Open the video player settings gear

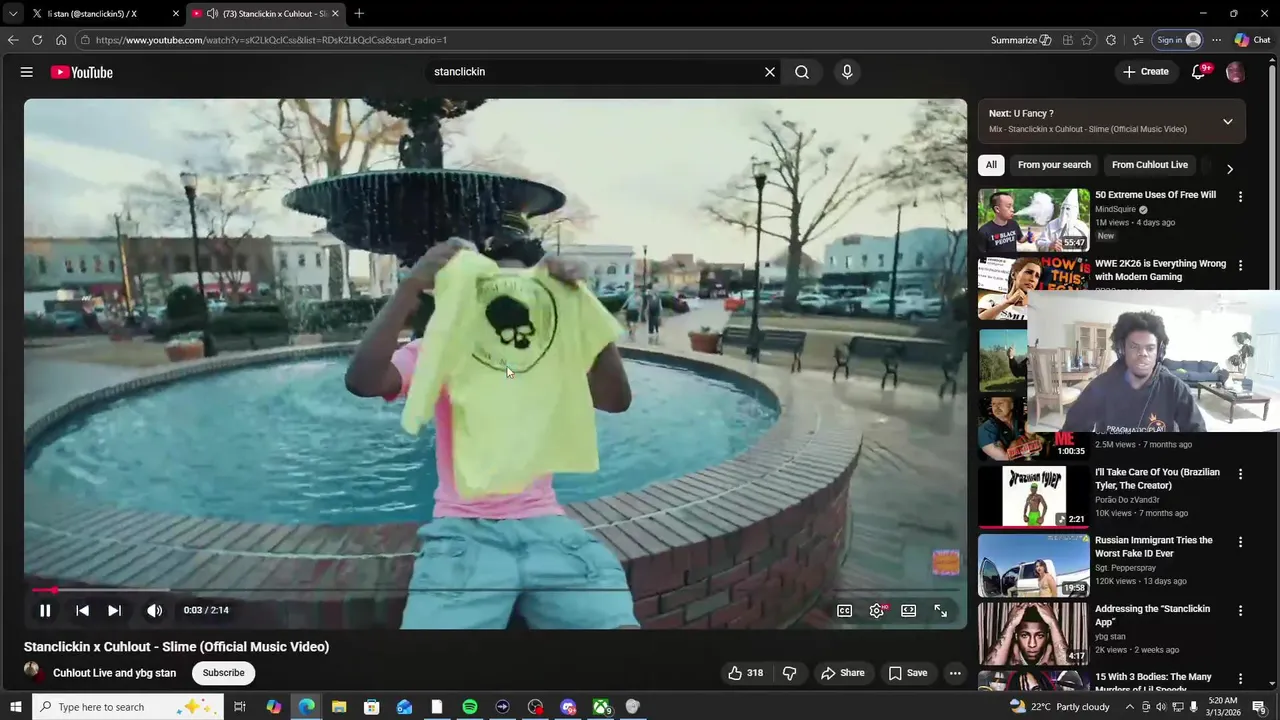click(876, 611)
